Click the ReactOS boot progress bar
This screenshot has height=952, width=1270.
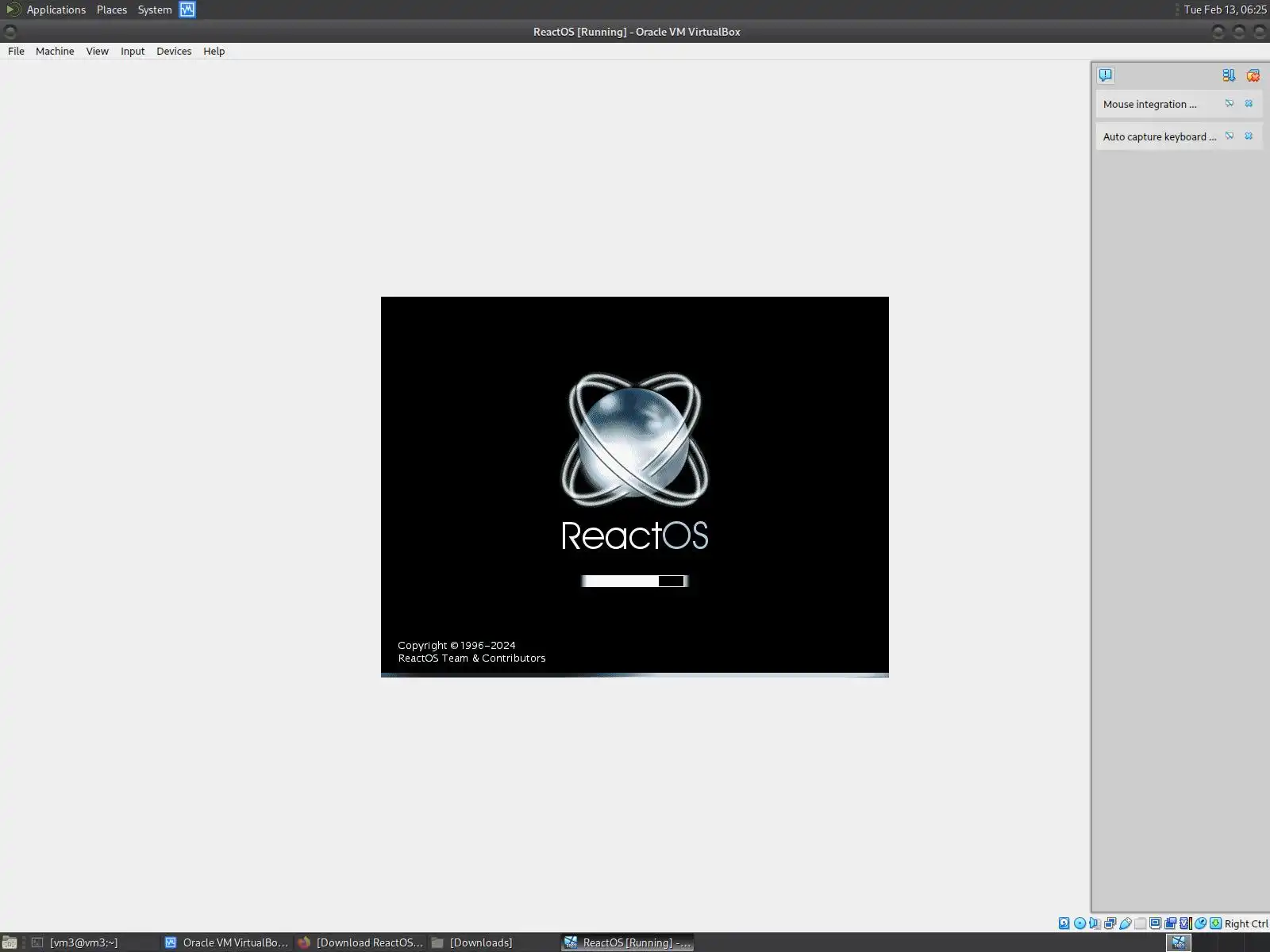tap(634, 581)
